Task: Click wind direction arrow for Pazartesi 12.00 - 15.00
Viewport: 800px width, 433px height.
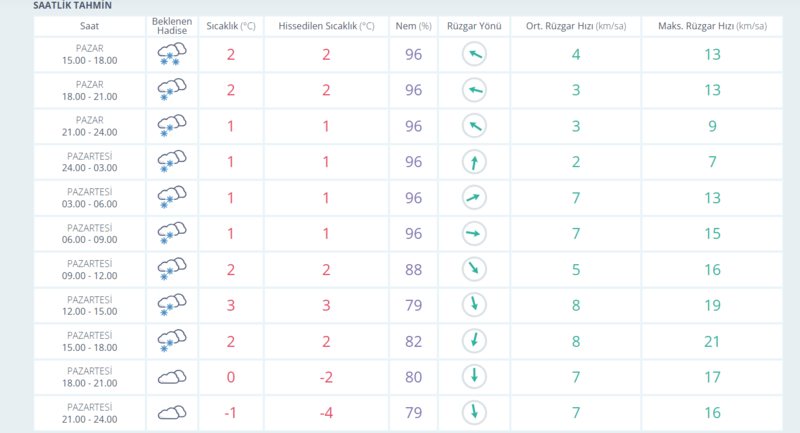Action: click(x=474, y=305)
